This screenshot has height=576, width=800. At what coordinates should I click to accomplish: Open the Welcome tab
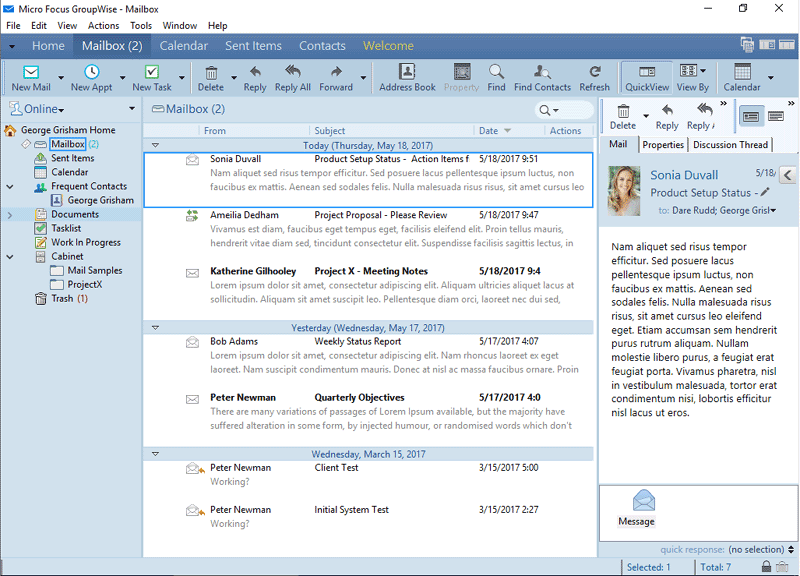(x=388, y=45)
